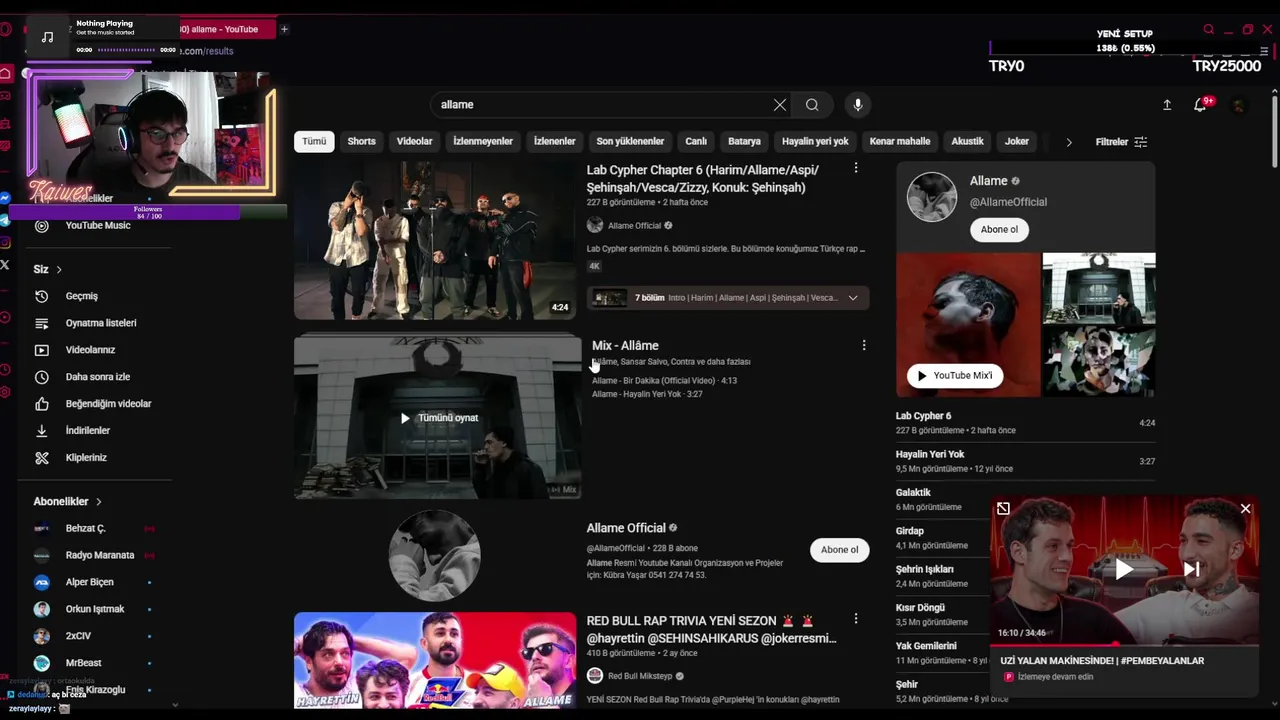Select the İzlenmeyenler filter chip

pos(483,141)
